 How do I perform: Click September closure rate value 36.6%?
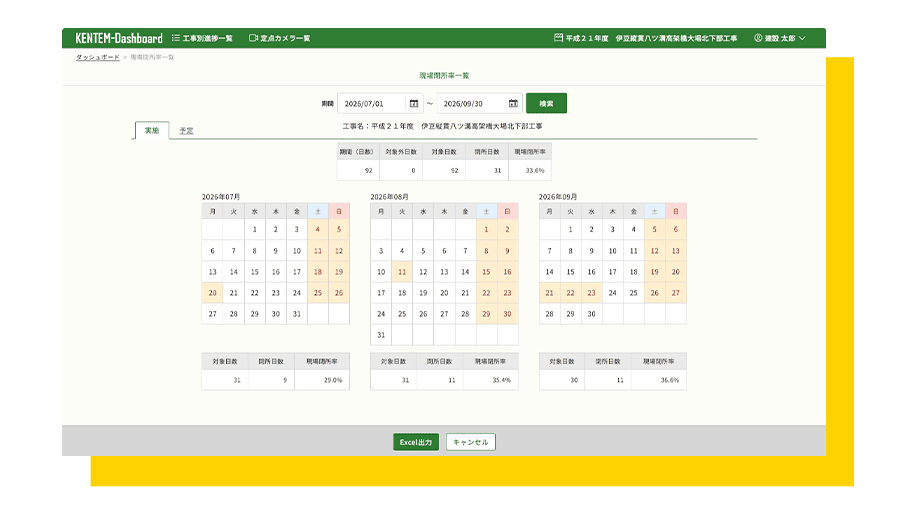pos(669,380)
